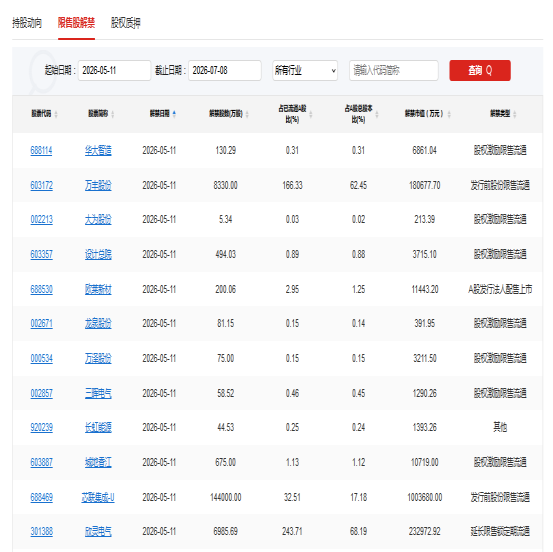Image resolution: width=553 pixels, height=552 pixels.
Task: Click 延长限售锁定期流通 in 301388 row
Action: 500,531
